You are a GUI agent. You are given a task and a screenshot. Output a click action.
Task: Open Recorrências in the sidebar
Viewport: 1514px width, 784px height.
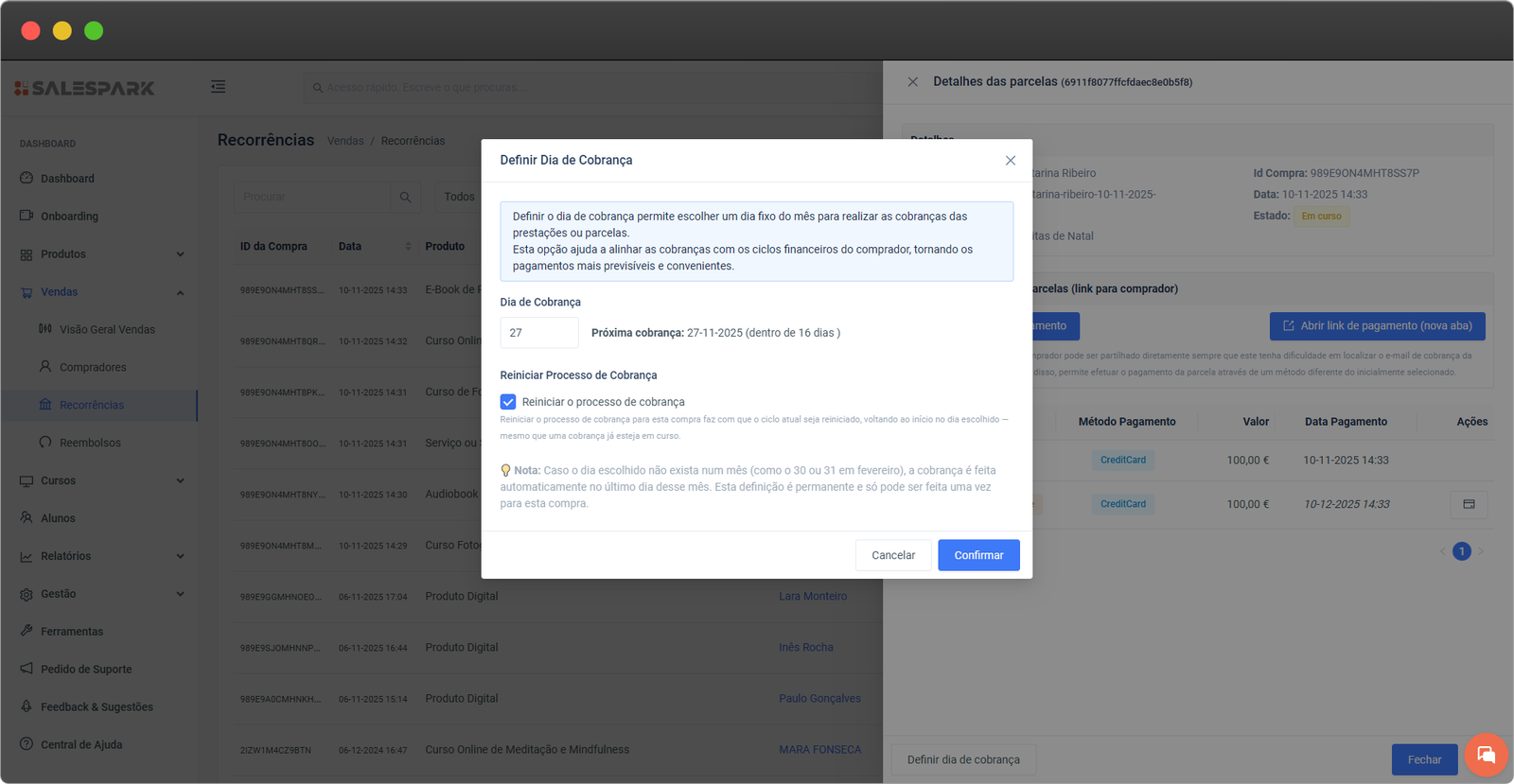point(91,405)
